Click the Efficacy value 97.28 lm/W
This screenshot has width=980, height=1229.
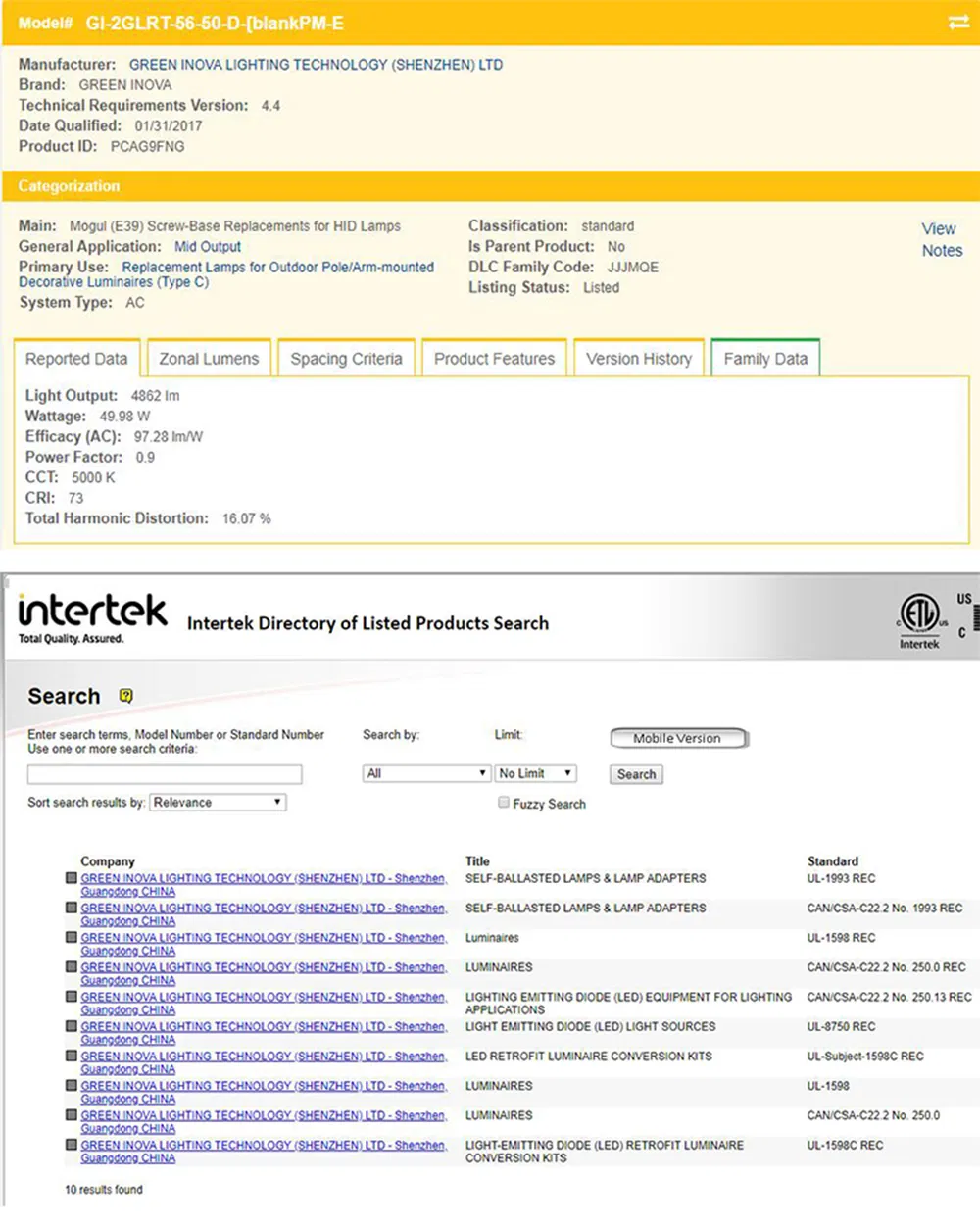168,437
